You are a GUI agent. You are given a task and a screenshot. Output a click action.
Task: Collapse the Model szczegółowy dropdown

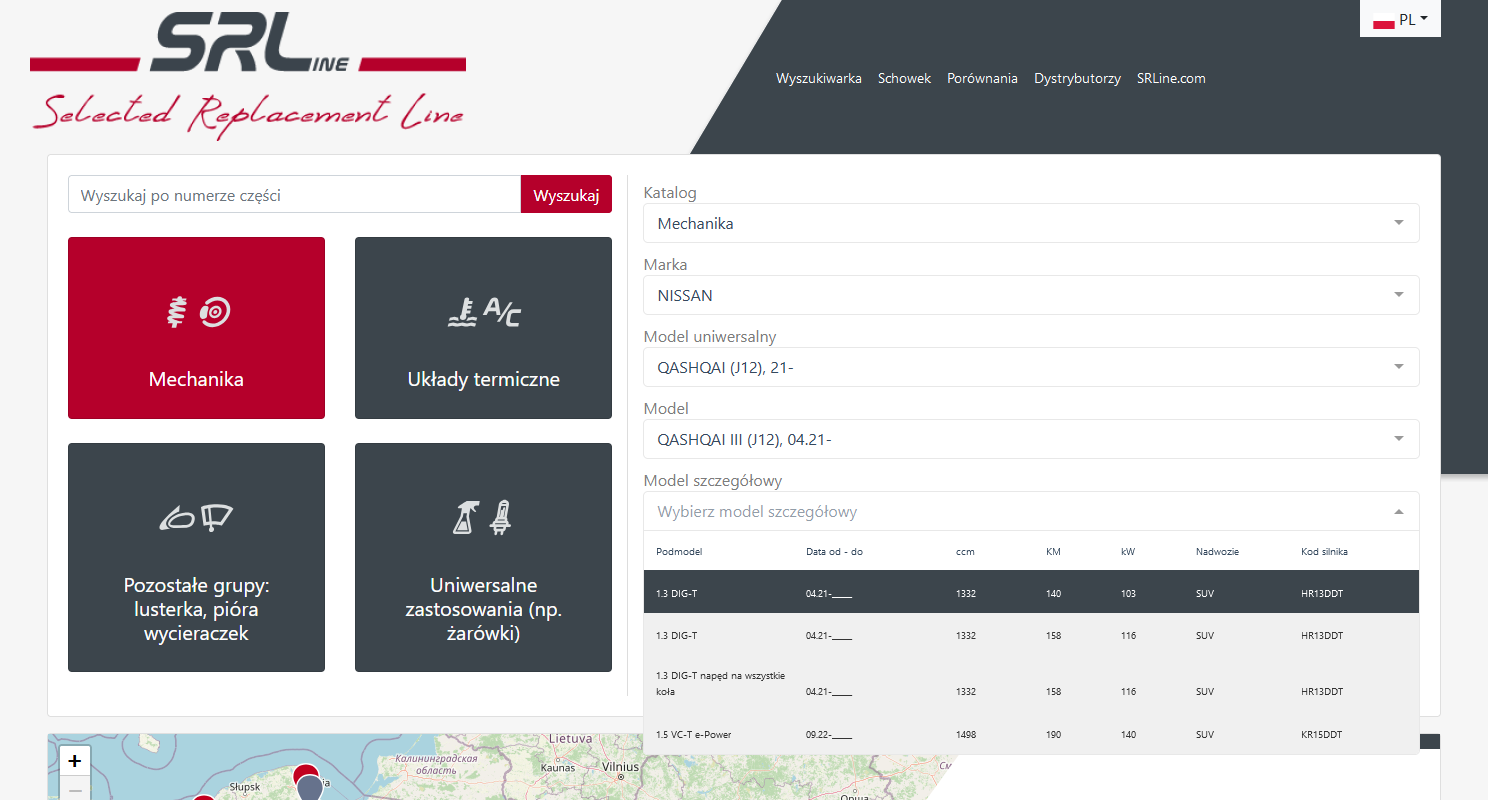point(1031,511)
